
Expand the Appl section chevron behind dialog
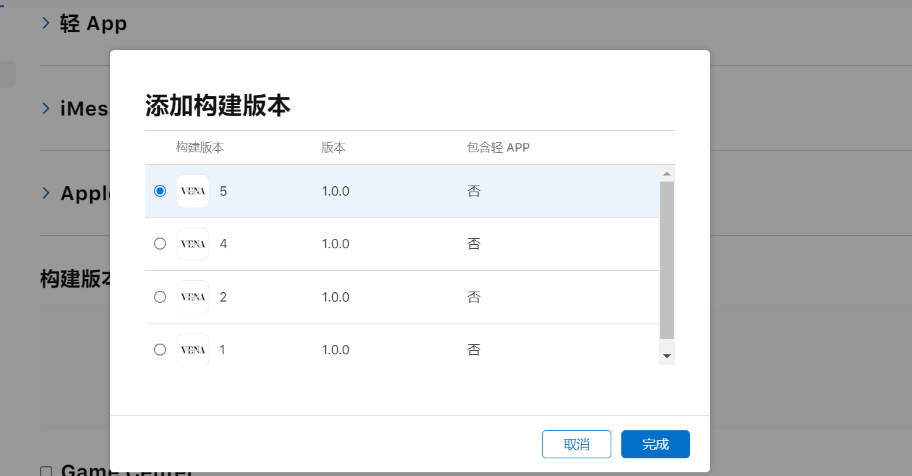(46, 193)
